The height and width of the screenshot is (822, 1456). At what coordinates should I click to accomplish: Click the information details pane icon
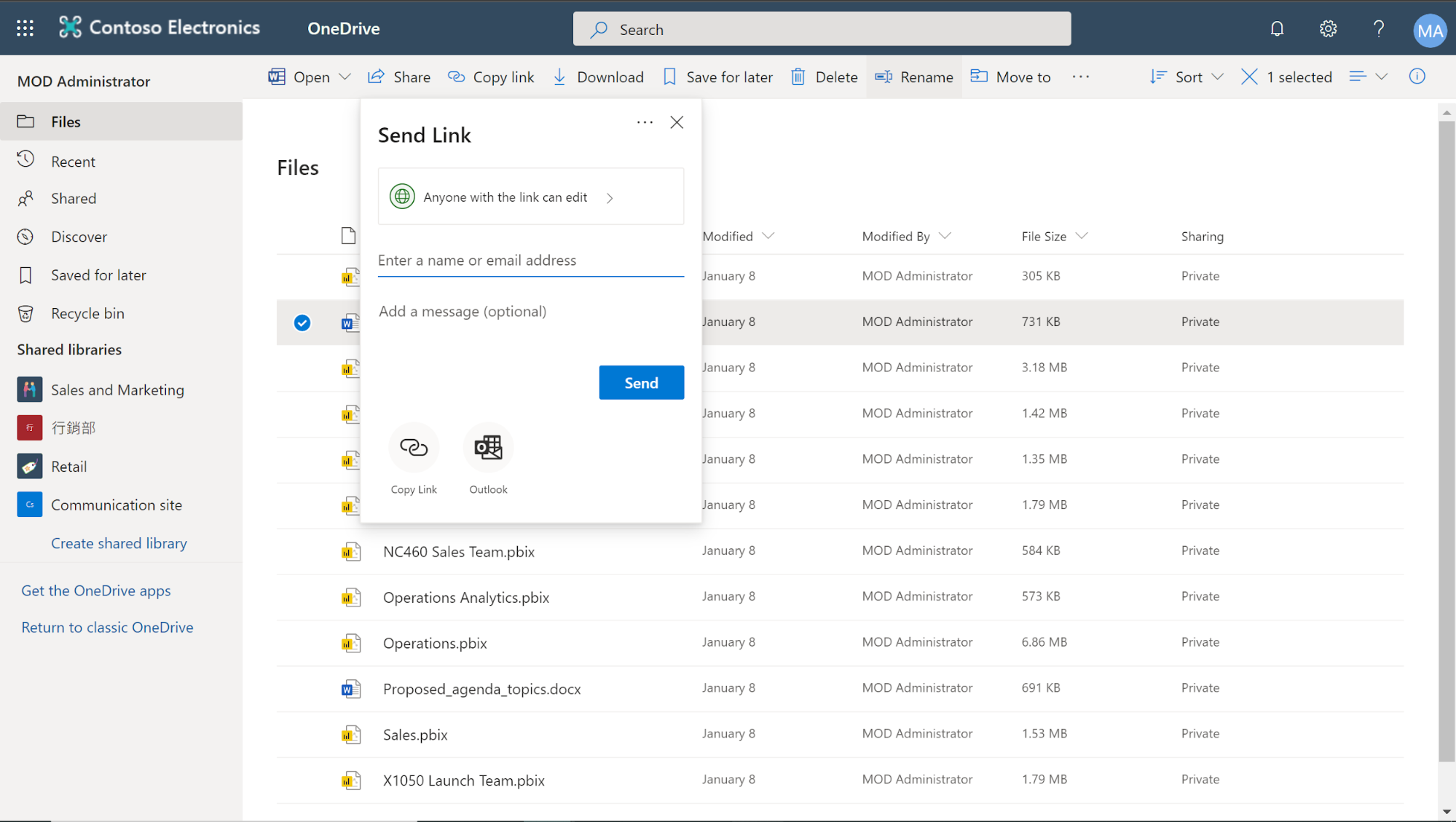[1417, 76]
